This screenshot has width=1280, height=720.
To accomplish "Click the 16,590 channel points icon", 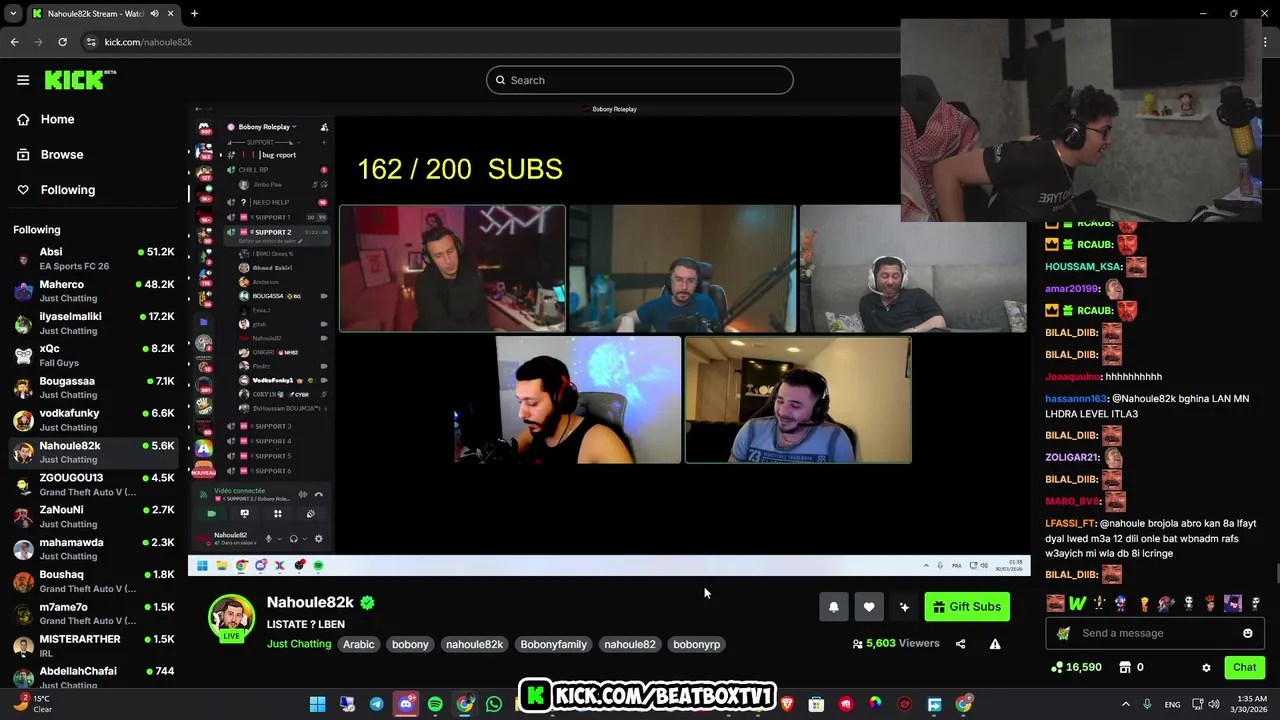I will [1058, 667].
